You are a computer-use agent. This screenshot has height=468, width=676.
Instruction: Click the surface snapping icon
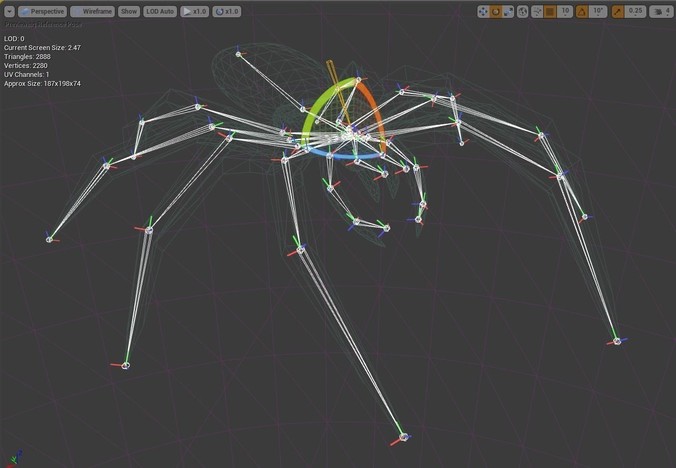coord(537,12)
